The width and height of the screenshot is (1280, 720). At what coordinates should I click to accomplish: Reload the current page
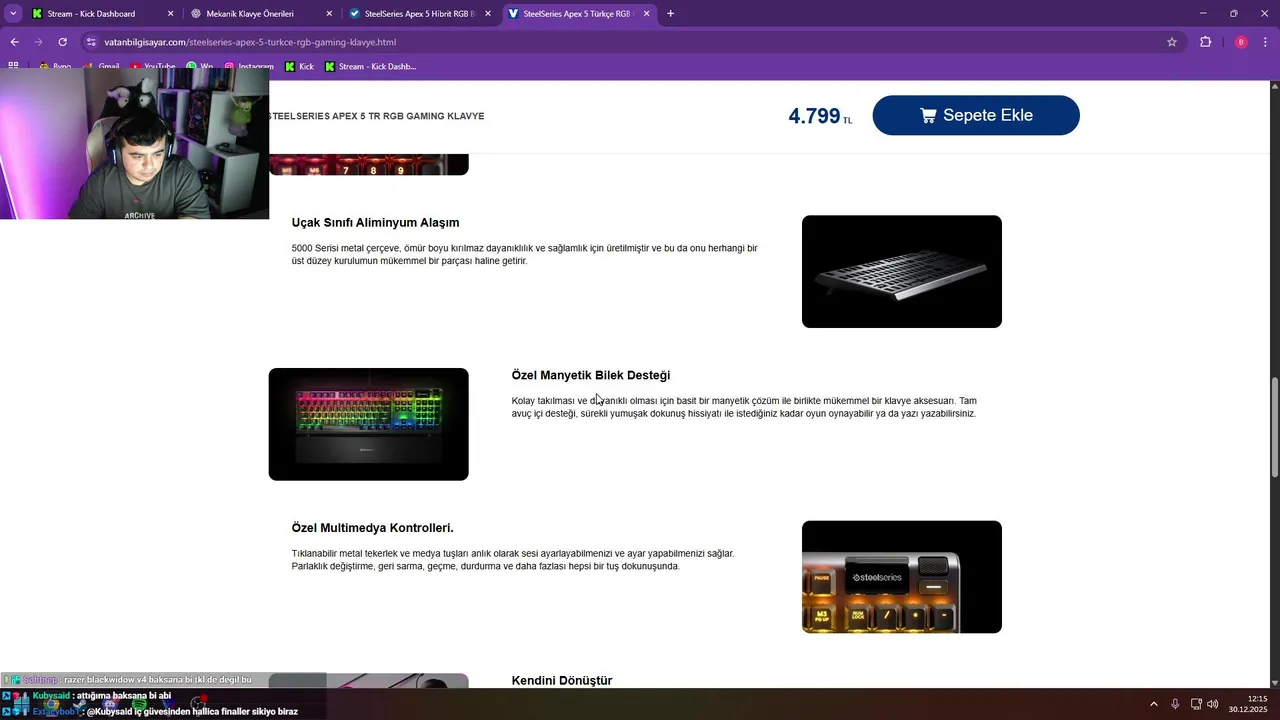pyautogui.click(x=62, y=42)
